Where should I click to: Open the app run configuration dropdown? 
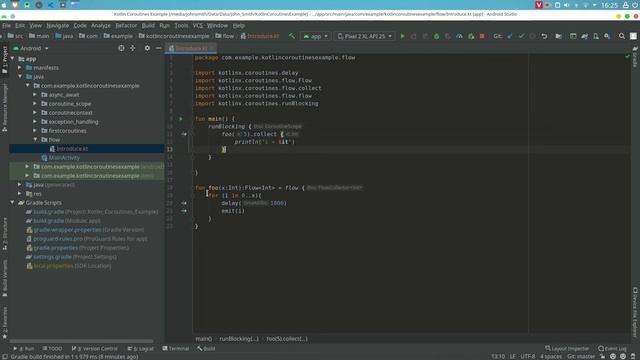(x=315, y=36)
